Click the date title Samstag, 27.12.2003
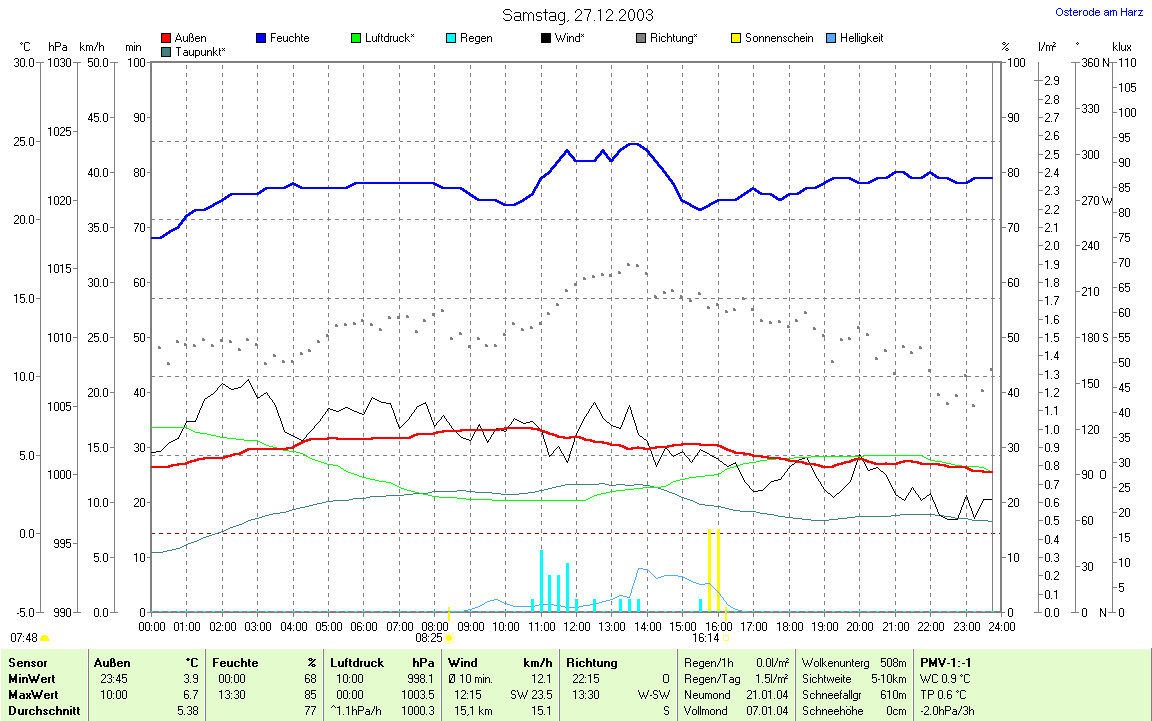 (577, 15)
